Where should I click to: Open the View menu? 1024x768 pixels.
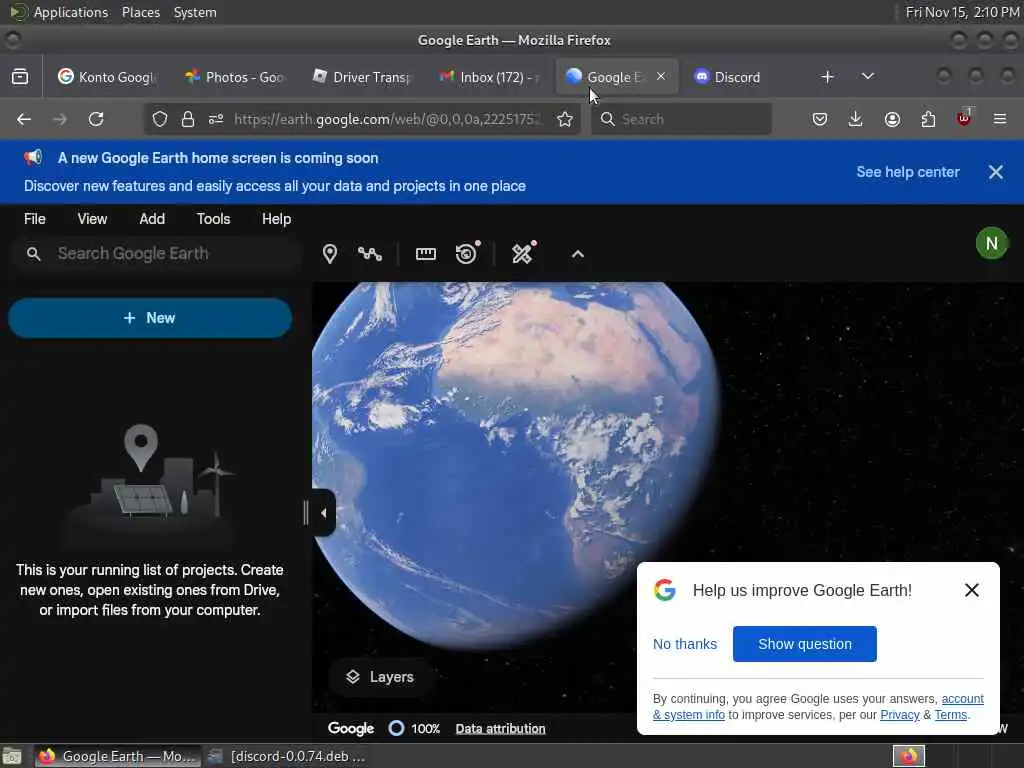pyautogui.click(x=92, y=219)
